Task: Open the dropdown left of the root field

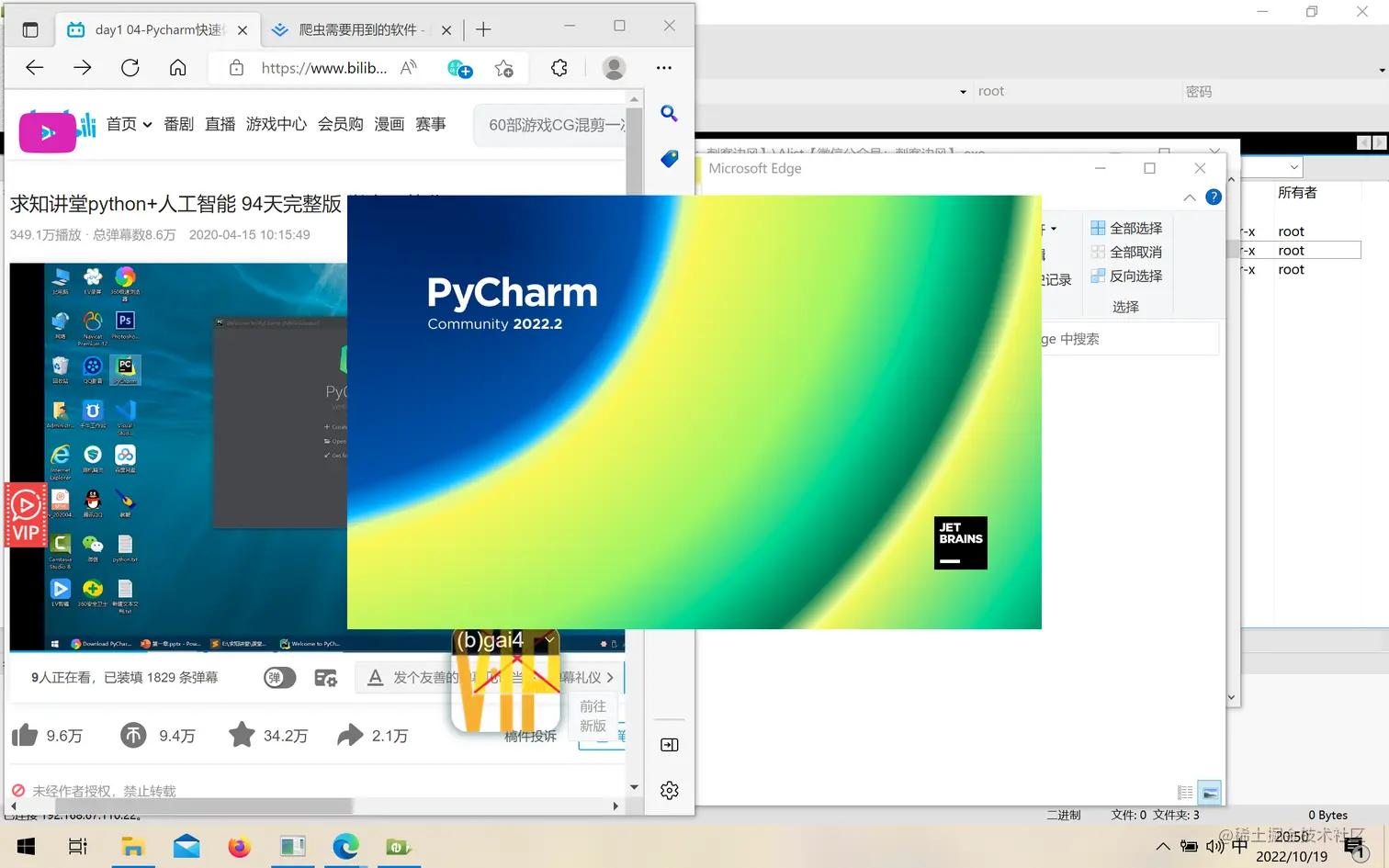Action: [963, 92]
